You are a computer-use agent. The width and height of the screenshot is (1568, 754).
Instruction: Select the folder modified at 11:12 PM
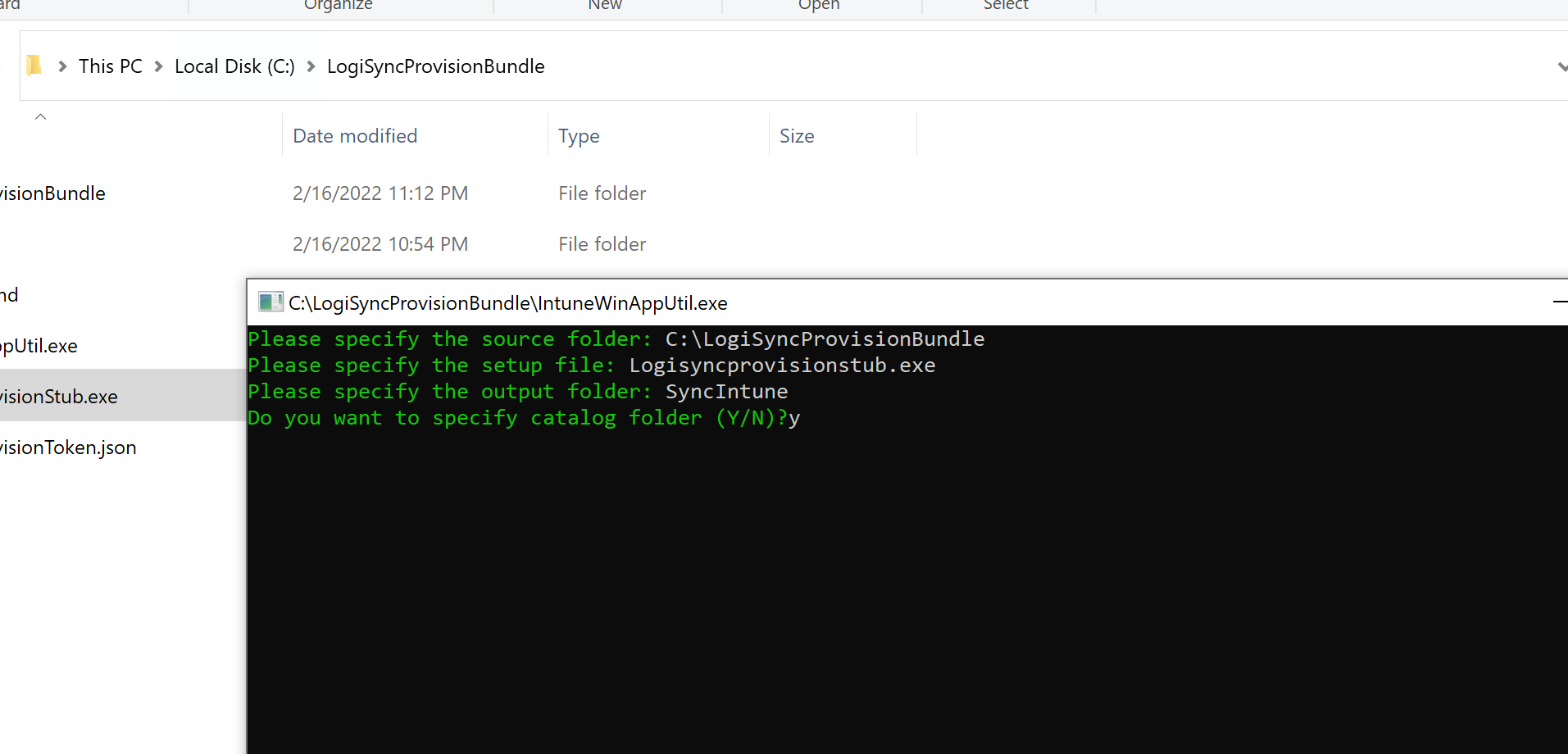[53, 193]
